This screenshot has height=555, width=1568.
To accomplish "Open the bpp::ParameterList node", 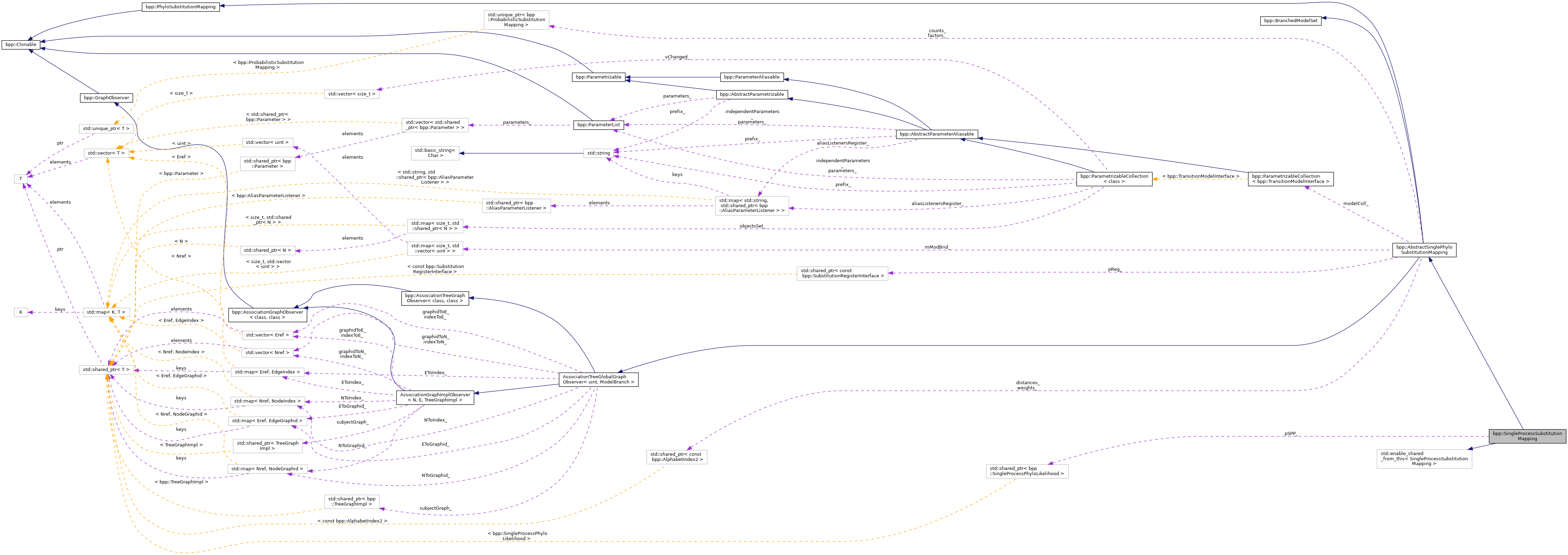I will [599, 125].
